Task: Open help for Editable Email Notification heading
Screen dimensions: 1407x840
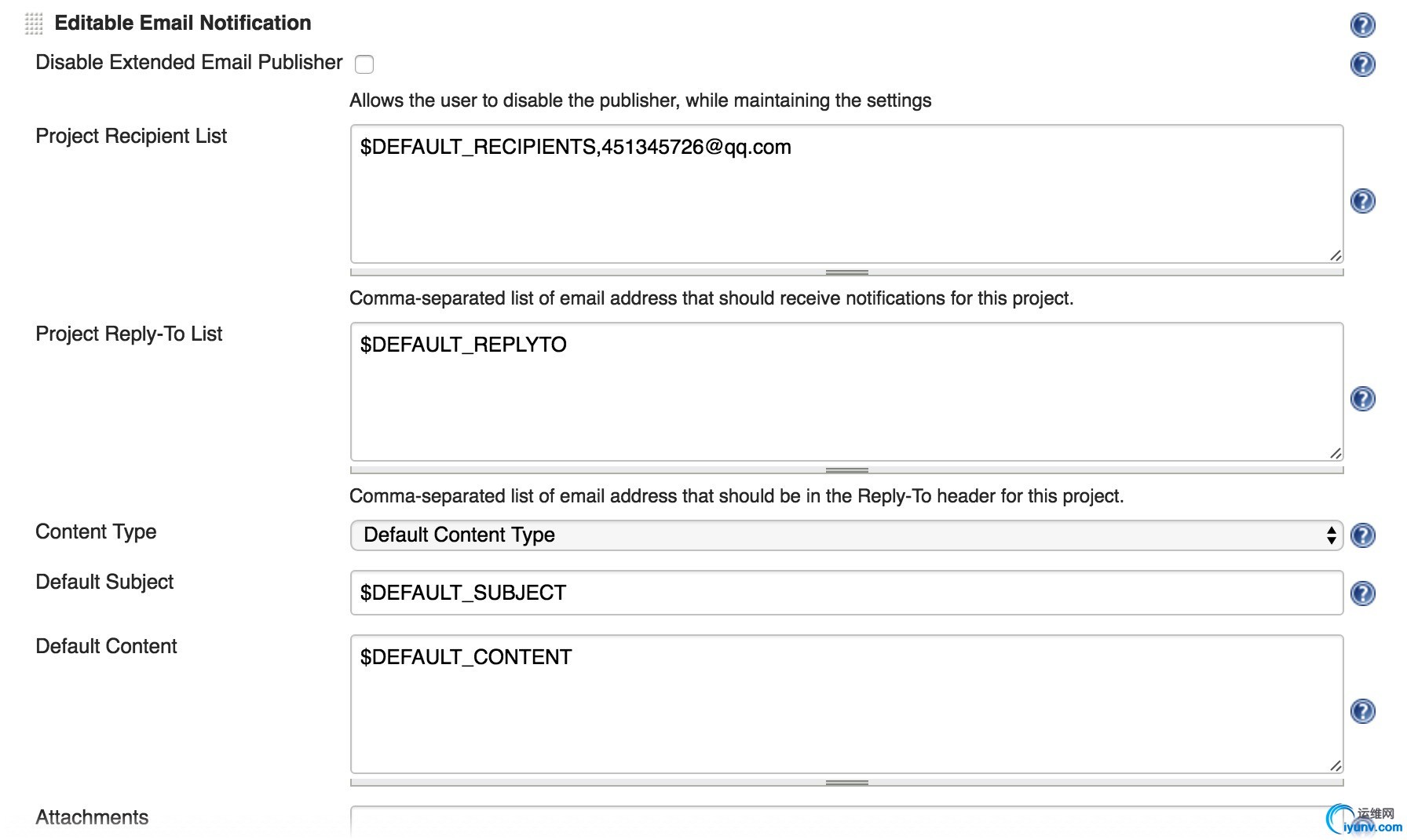Action: point(1362,25)
